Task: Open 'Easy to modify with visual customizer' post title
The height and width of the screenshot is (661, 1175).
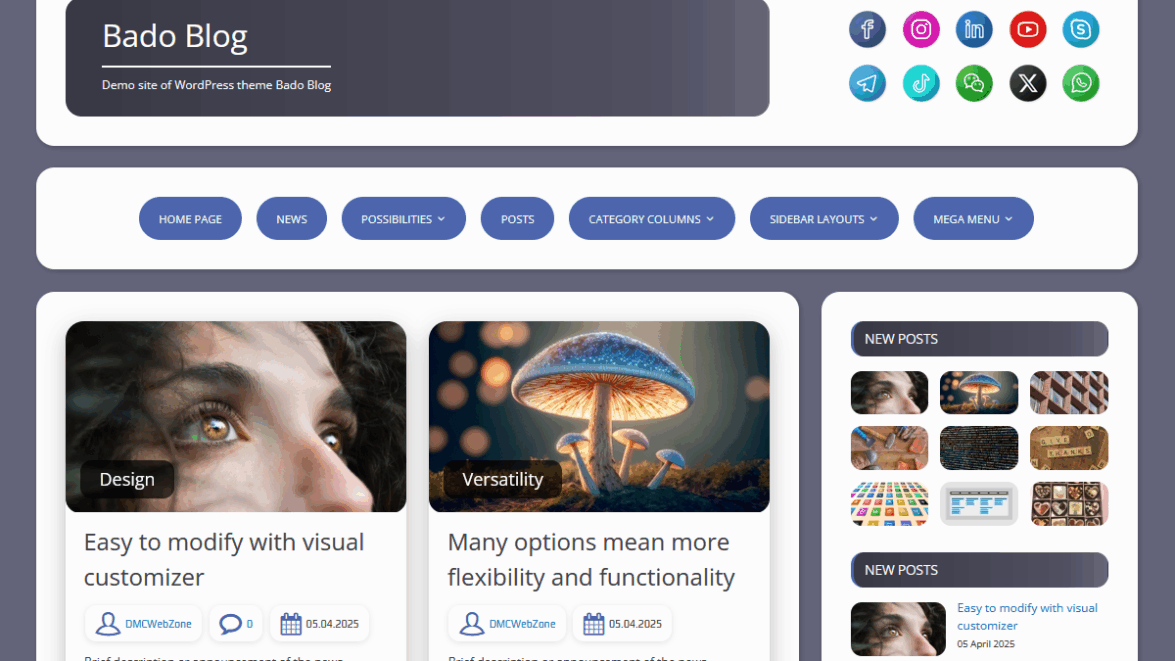Action: pos(224,559)
